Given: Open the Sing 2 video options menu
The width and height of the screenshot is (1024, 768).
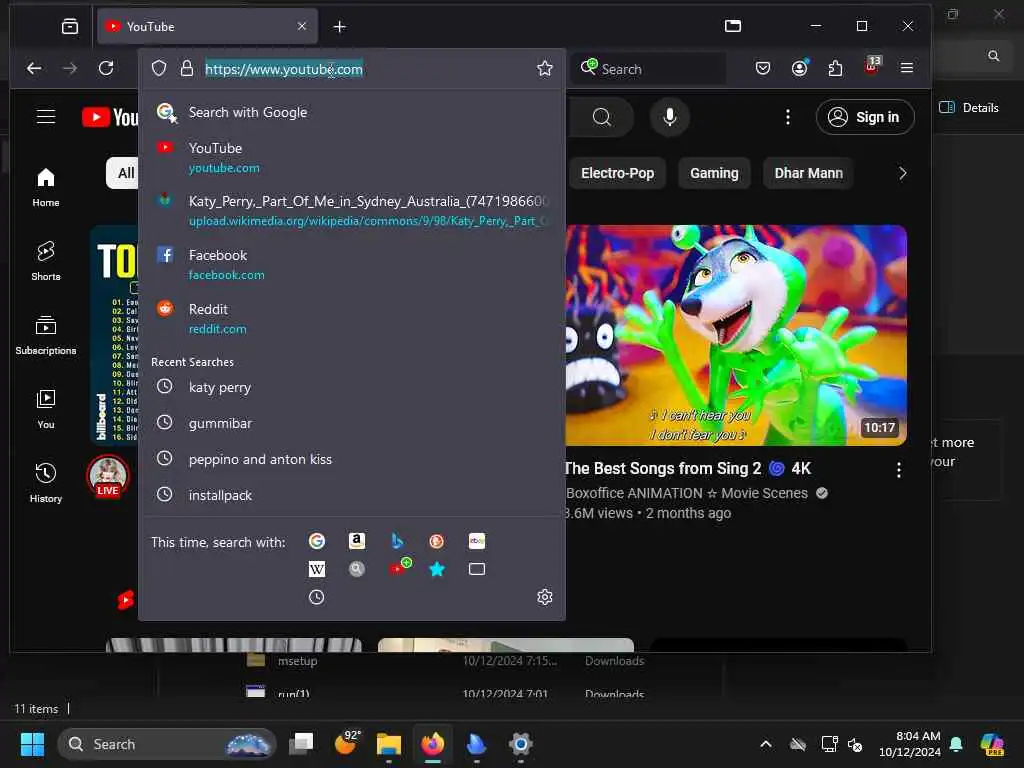Looking at the screenshot, I should (x=899, y=470).
